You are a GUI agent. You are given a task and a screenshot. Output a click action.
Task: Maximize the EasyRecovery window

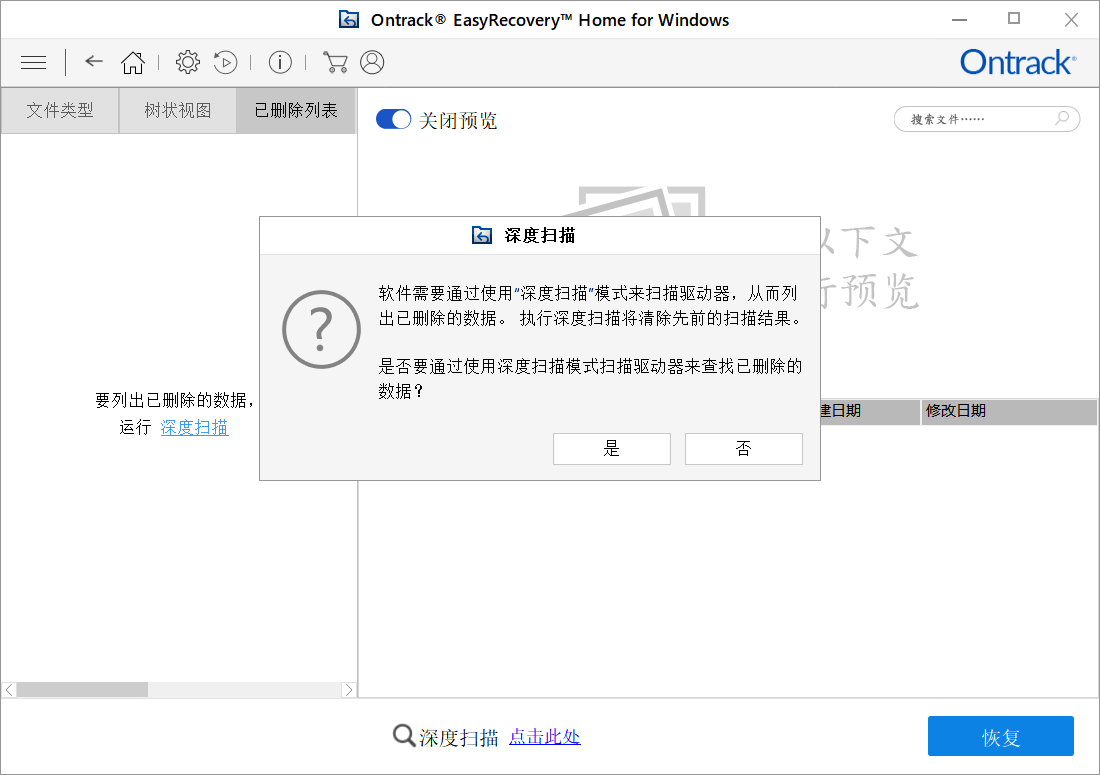[x=1014, y=19]
